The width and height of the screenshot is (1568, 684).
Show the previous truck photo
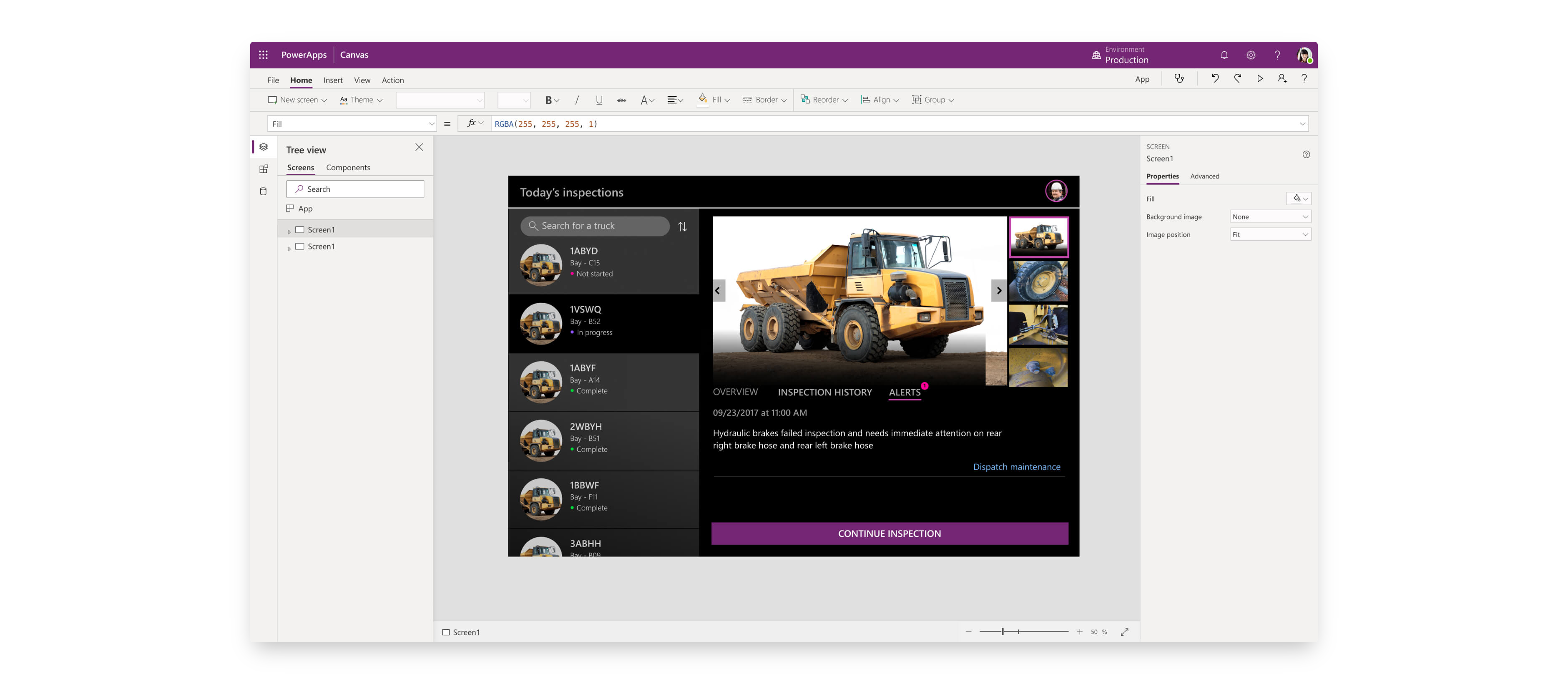click(718, 291)
